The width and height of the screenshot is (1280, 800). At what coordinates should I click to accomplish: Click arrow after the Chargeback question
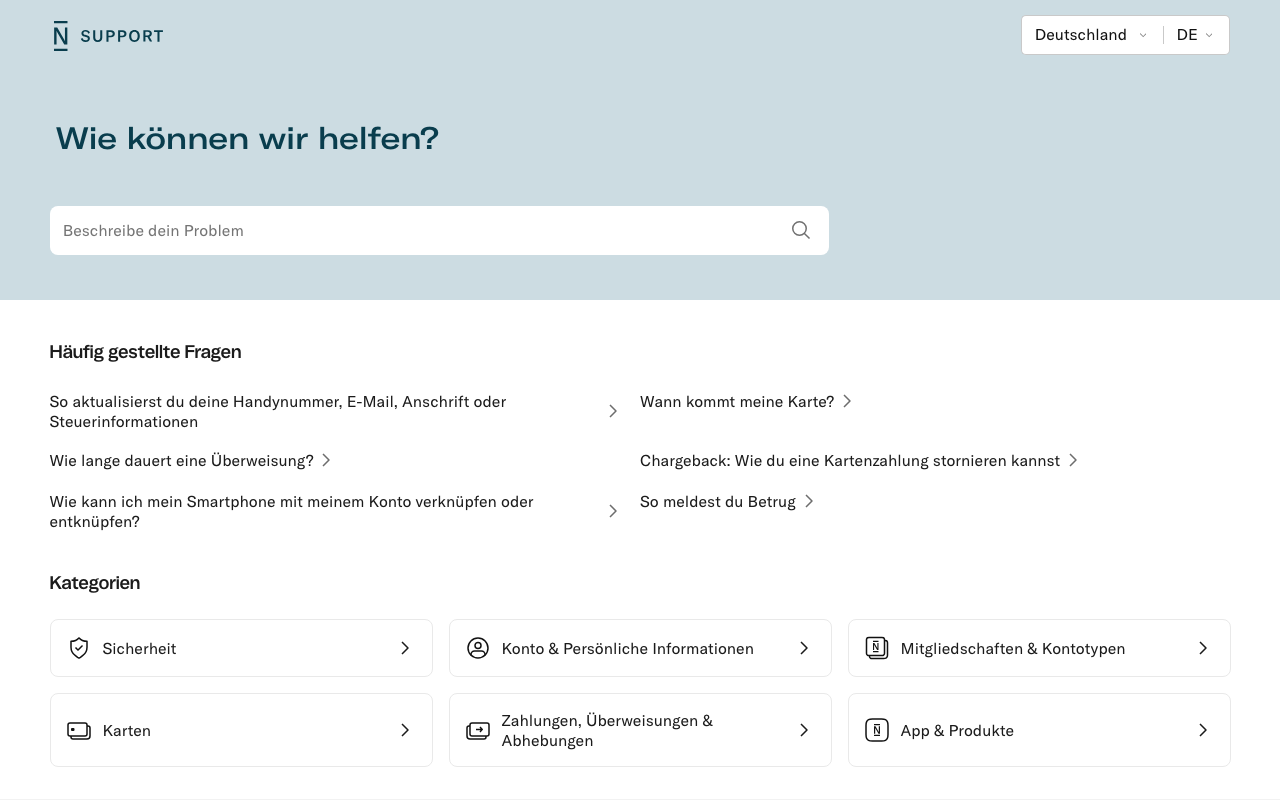point(1073,460)
